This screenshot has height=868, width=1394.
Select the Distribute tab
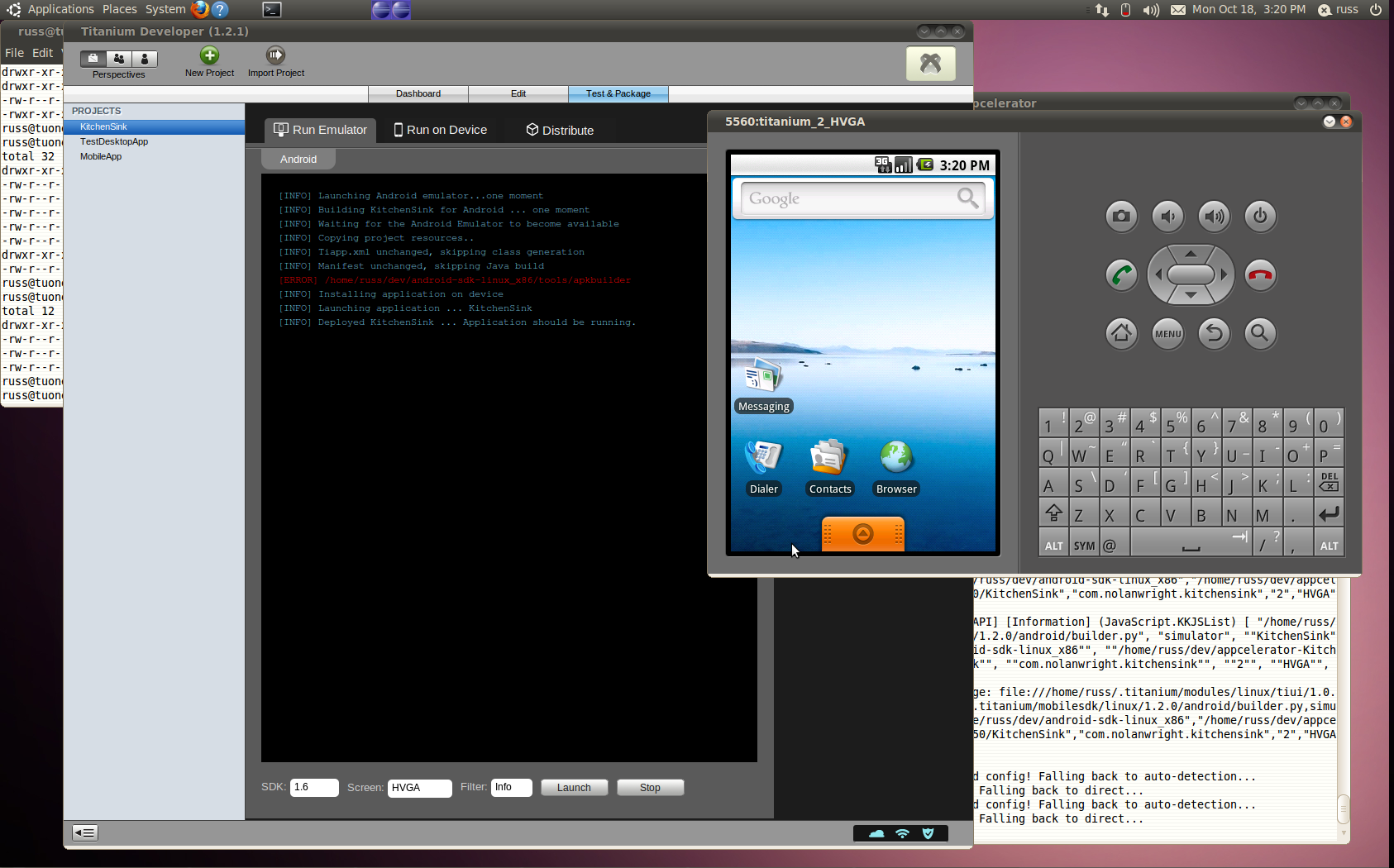(560, 130)
